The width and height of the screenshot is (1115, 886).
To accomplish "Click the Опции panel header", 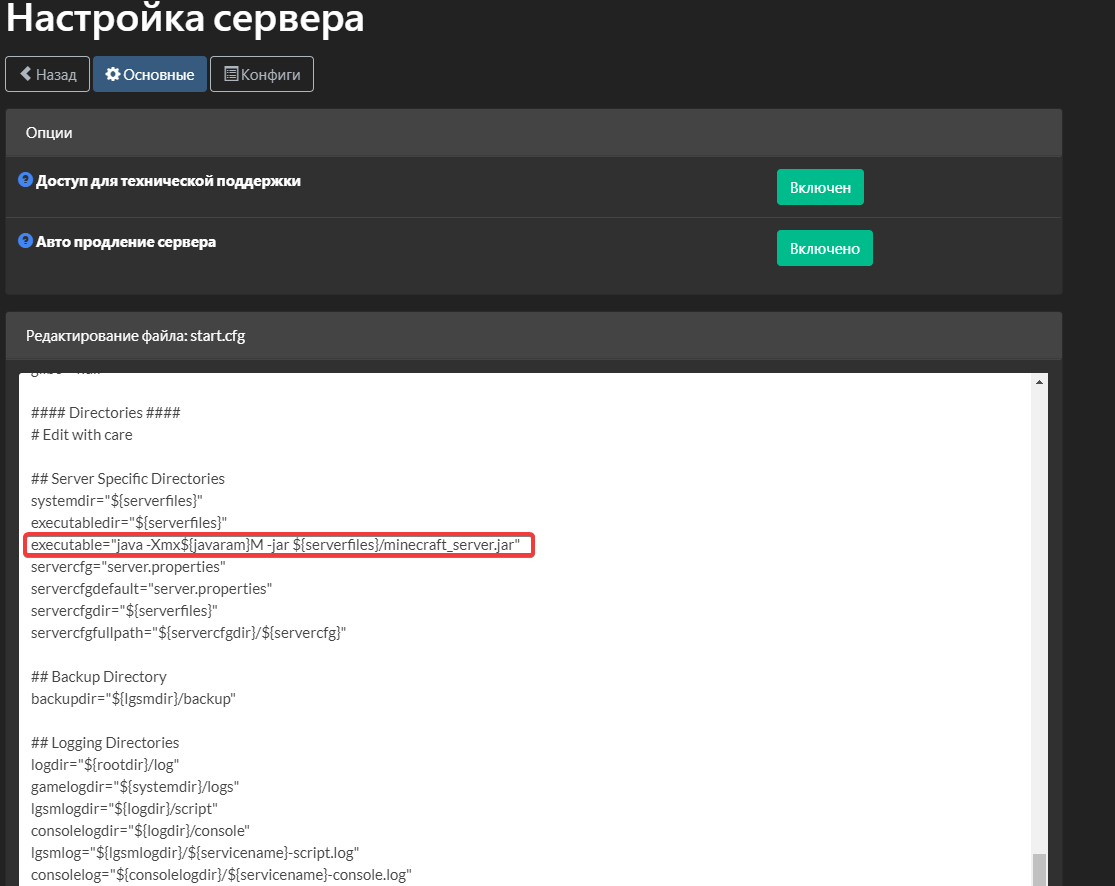I will click(533, 133).
